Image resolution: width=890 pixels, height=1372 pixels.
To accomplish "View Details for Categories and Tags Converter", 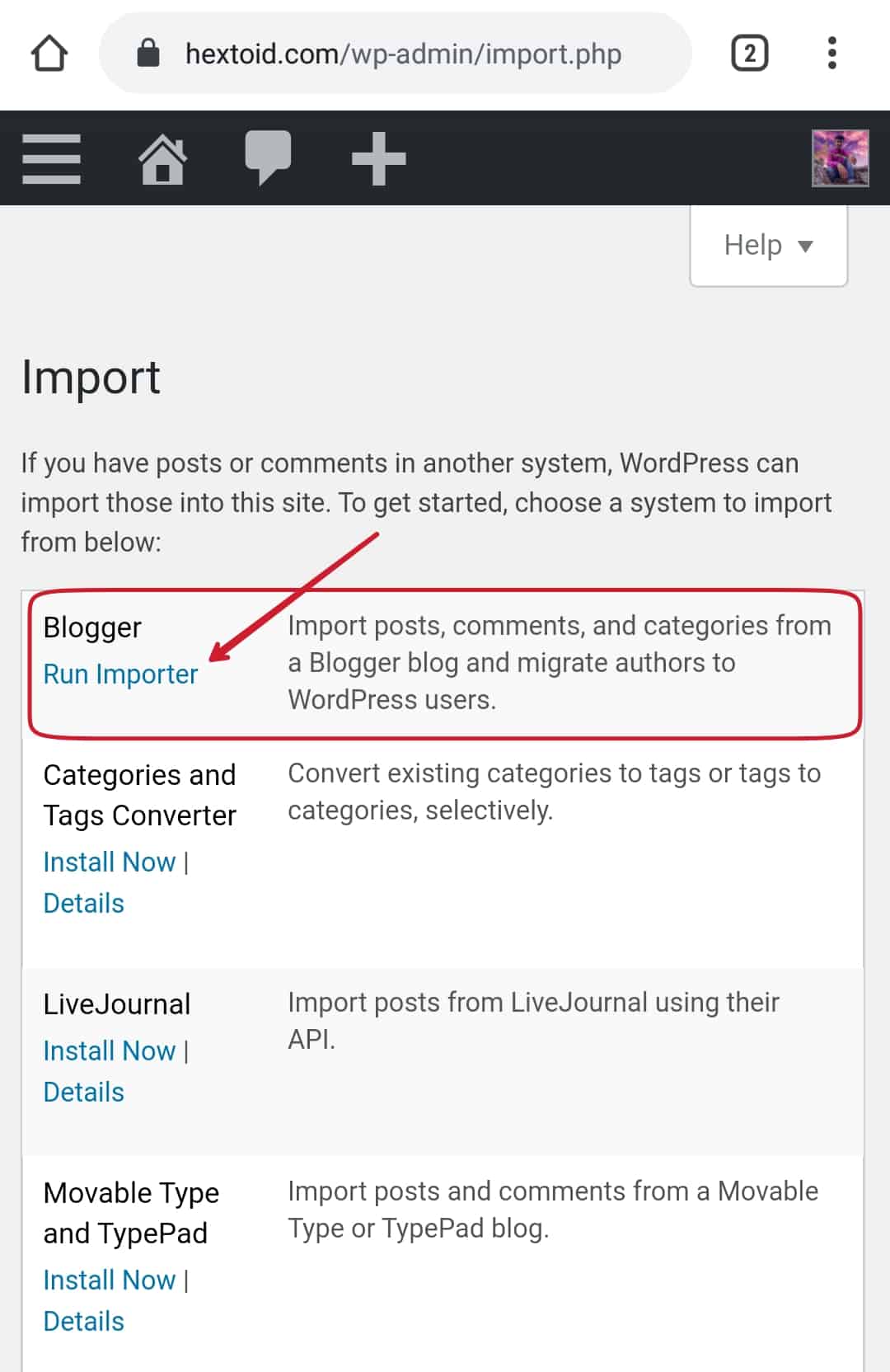I will (84, 904).
